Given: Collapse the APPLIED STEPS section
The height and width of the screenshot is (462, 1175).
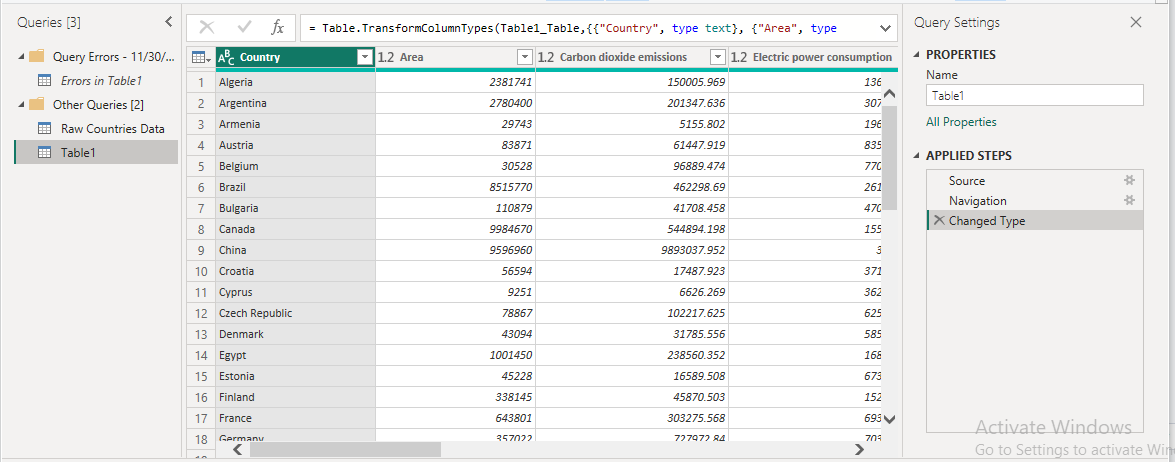Looking at the screenshot, I should [x=918, y=156].
